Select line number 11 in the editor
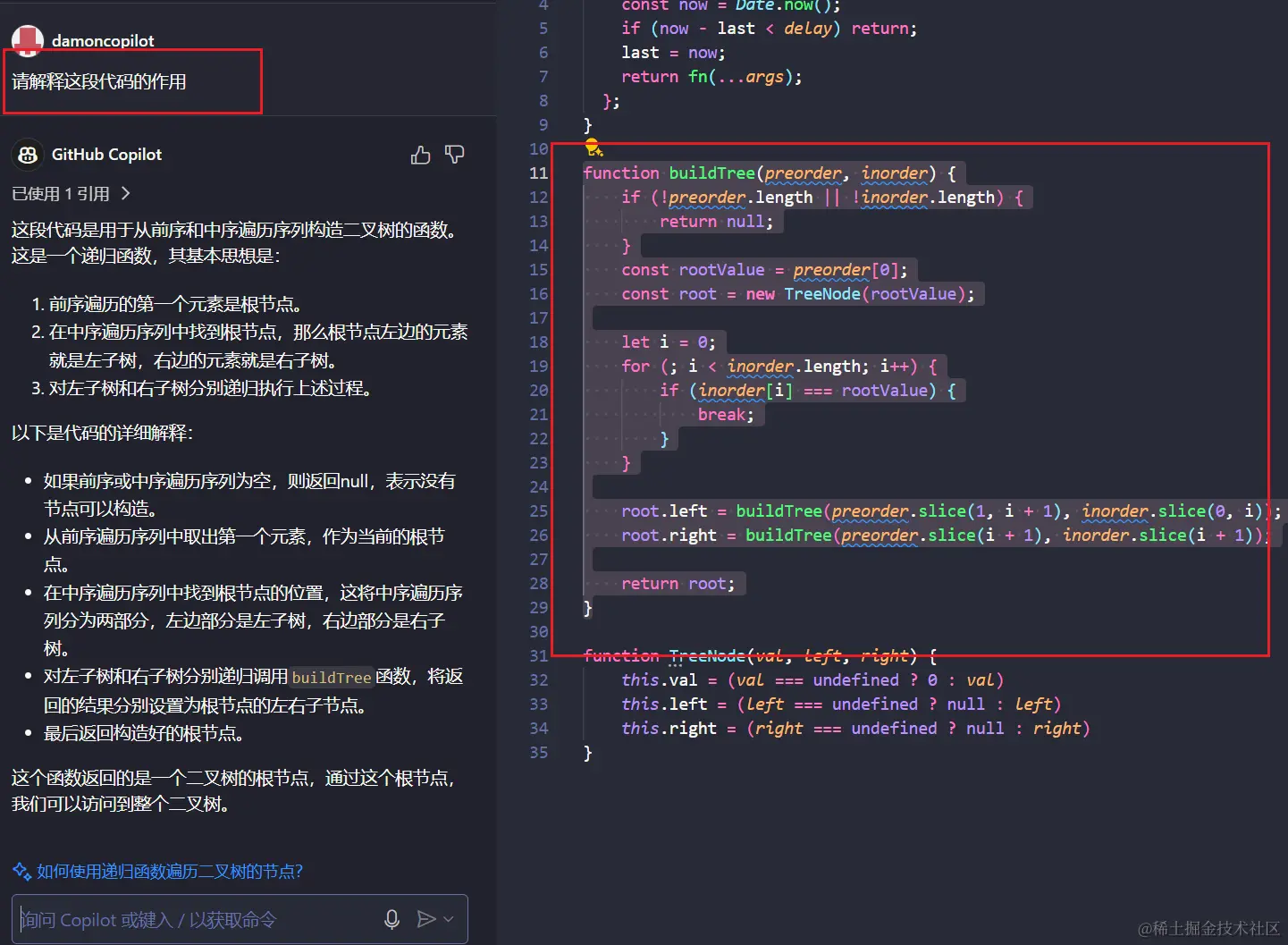Screen dimensions: 1288x945 (x=538, y=173)
